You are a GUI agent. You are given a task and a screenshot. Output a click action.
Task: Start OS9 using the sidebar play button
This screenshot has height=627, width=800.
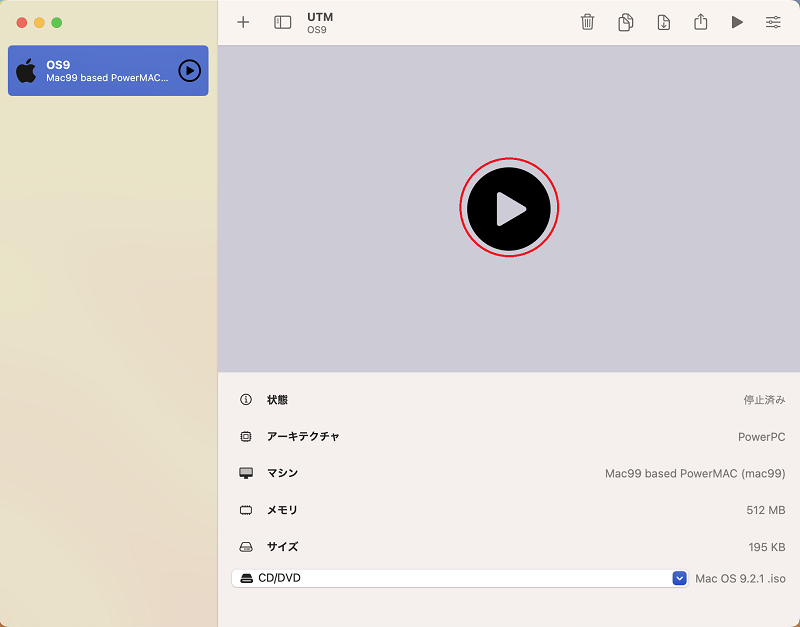[x=189, y=70]
